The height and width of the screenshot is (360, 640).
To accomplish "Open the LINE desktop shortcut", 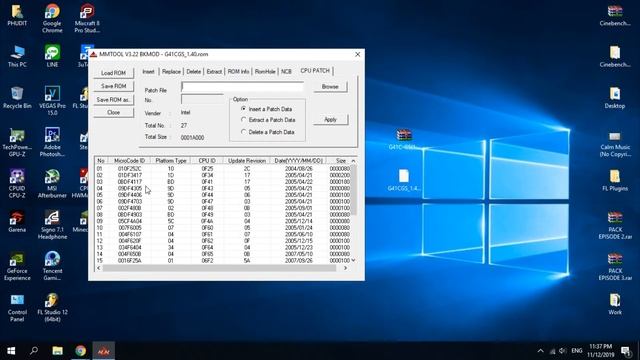I will (x=52, y=56).
